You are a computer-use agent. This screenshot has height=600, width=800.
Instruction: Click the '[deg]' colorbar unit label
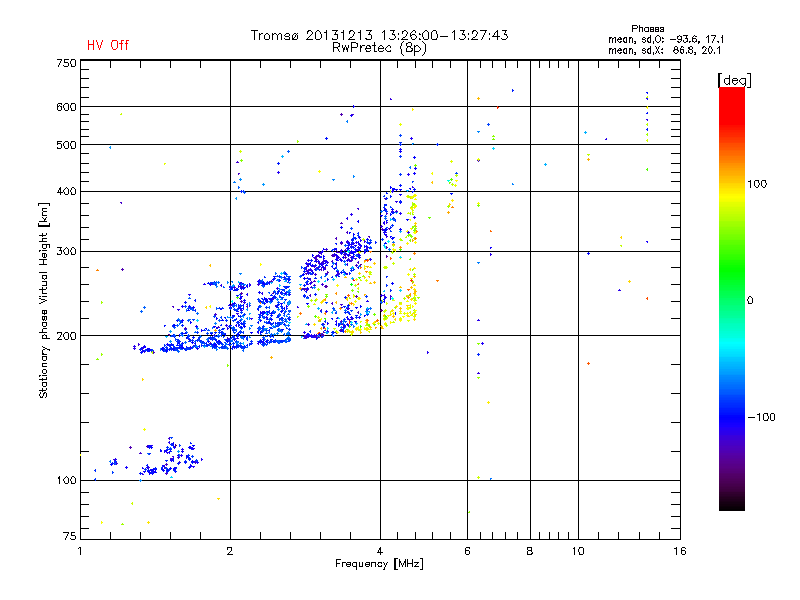[734, 80]
